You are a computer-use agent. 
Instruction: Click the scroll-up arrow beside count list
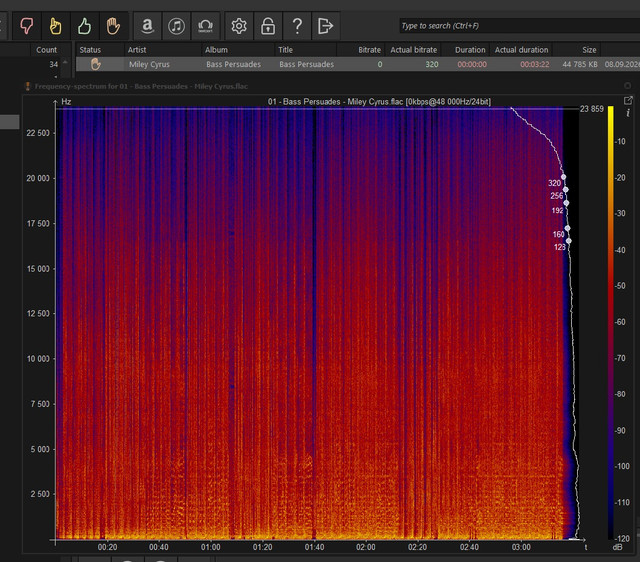tap(65, 62)
